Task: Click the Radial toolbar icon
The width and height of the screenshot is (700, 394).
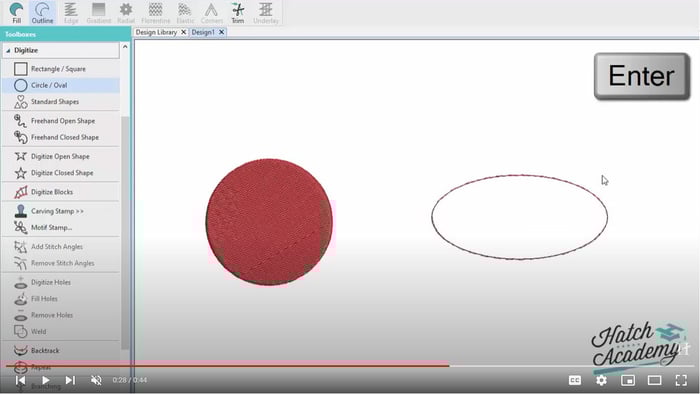Action: point(126,12)
